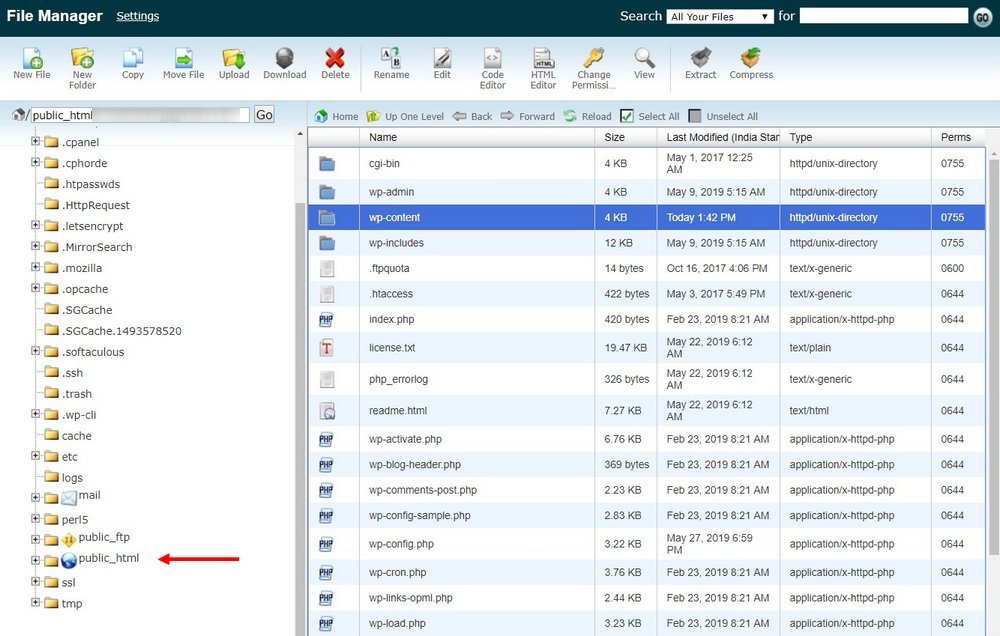Click the search text input field
1000x636 pixels.
coord(884,16)
